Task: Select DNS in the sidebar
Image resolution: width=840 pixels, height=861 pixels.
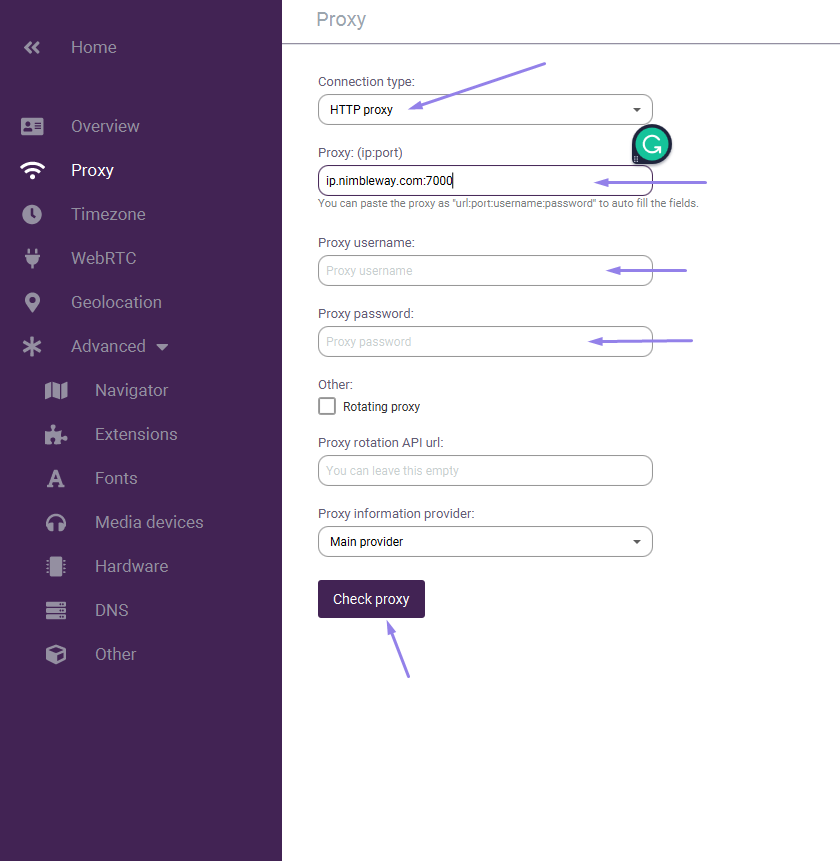Action: (x=111, y=610)
